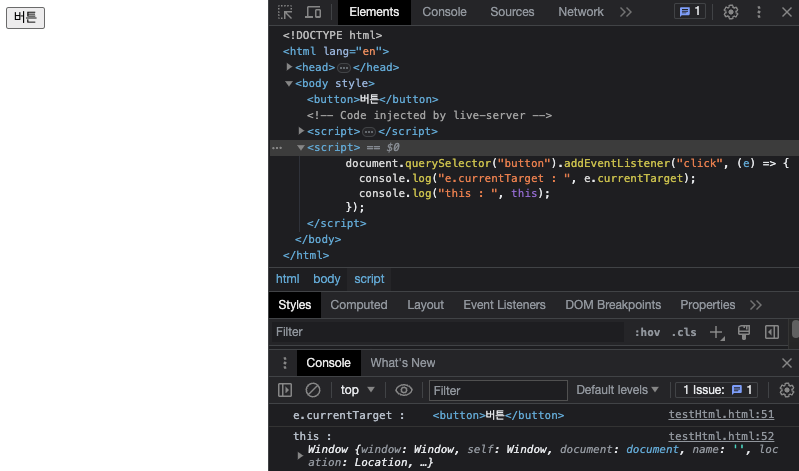Open the top execution context dropdown
The width and height of the screenshot is (799, 471).
click(357, 390)
